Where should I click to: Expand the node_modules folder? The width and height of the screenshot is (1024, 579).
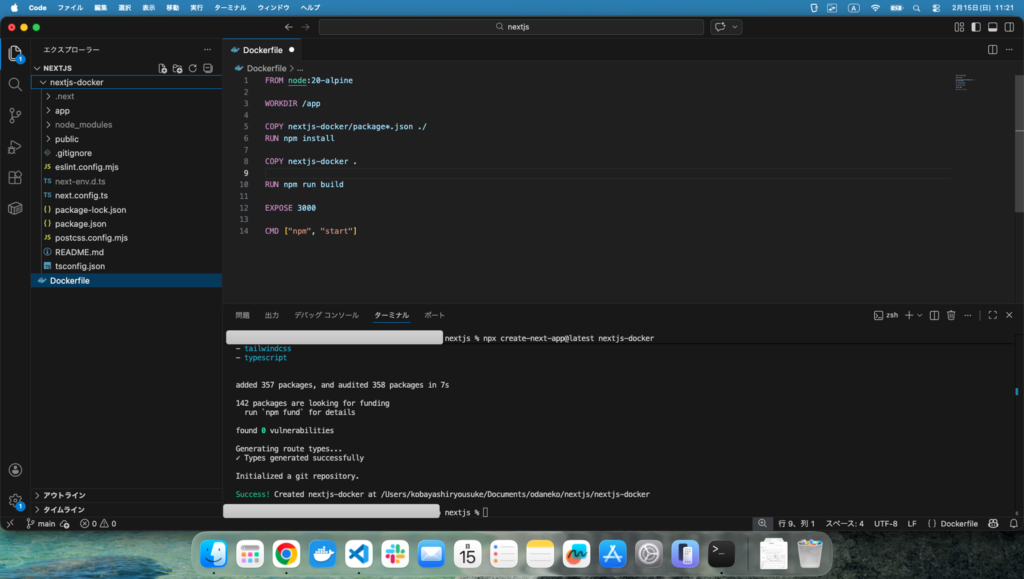tap(83, 125)
